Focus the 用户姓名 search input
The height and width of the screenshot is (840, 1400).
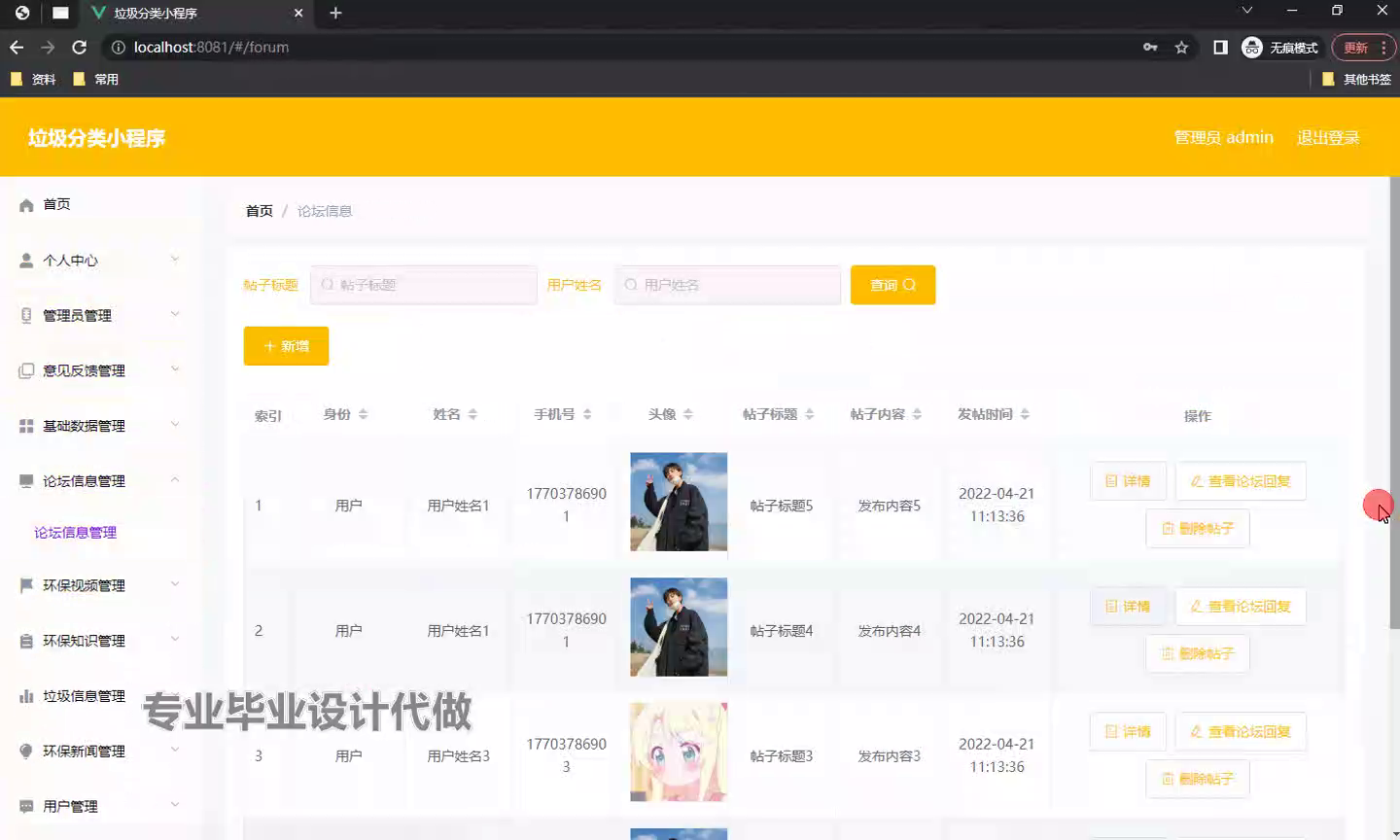point(727,285)
